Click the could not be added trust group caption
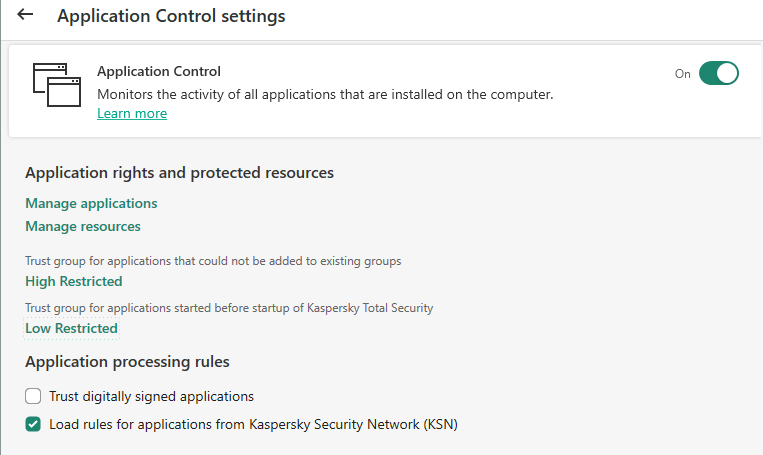This screenshot has width=763, height=455. tap(213, 260)
